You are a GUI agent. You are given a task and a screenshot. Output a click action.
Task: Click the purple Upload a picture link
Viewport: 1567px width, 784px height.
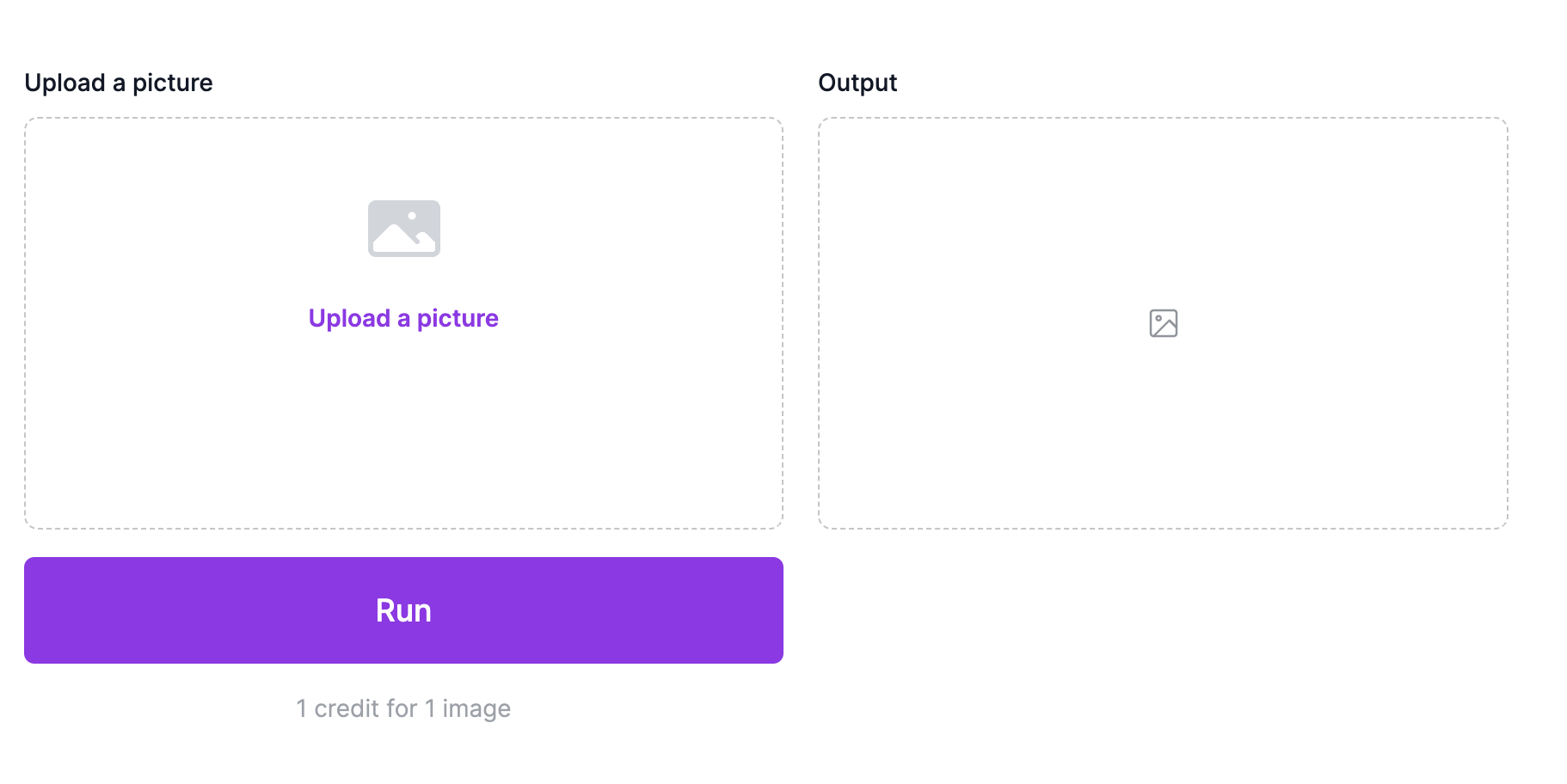click(403, 318)
